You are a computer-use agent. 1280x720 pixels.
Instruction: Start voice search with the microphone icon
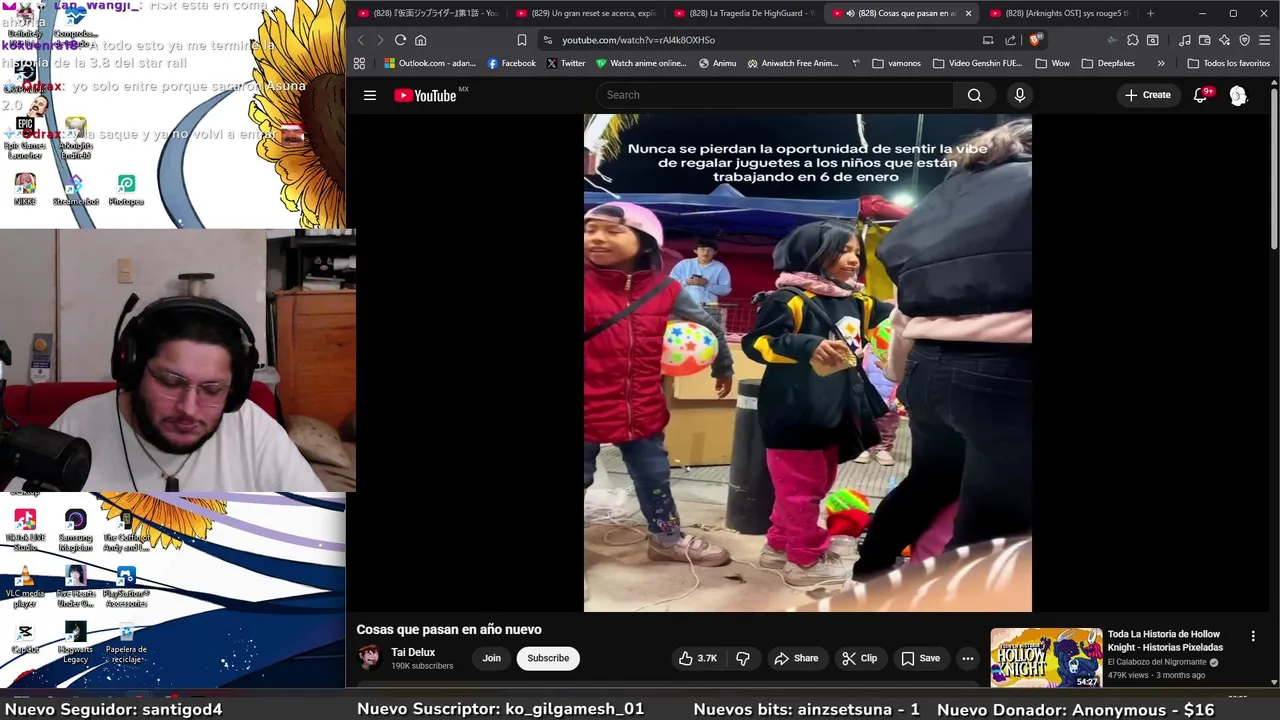tap(1019, 95)
